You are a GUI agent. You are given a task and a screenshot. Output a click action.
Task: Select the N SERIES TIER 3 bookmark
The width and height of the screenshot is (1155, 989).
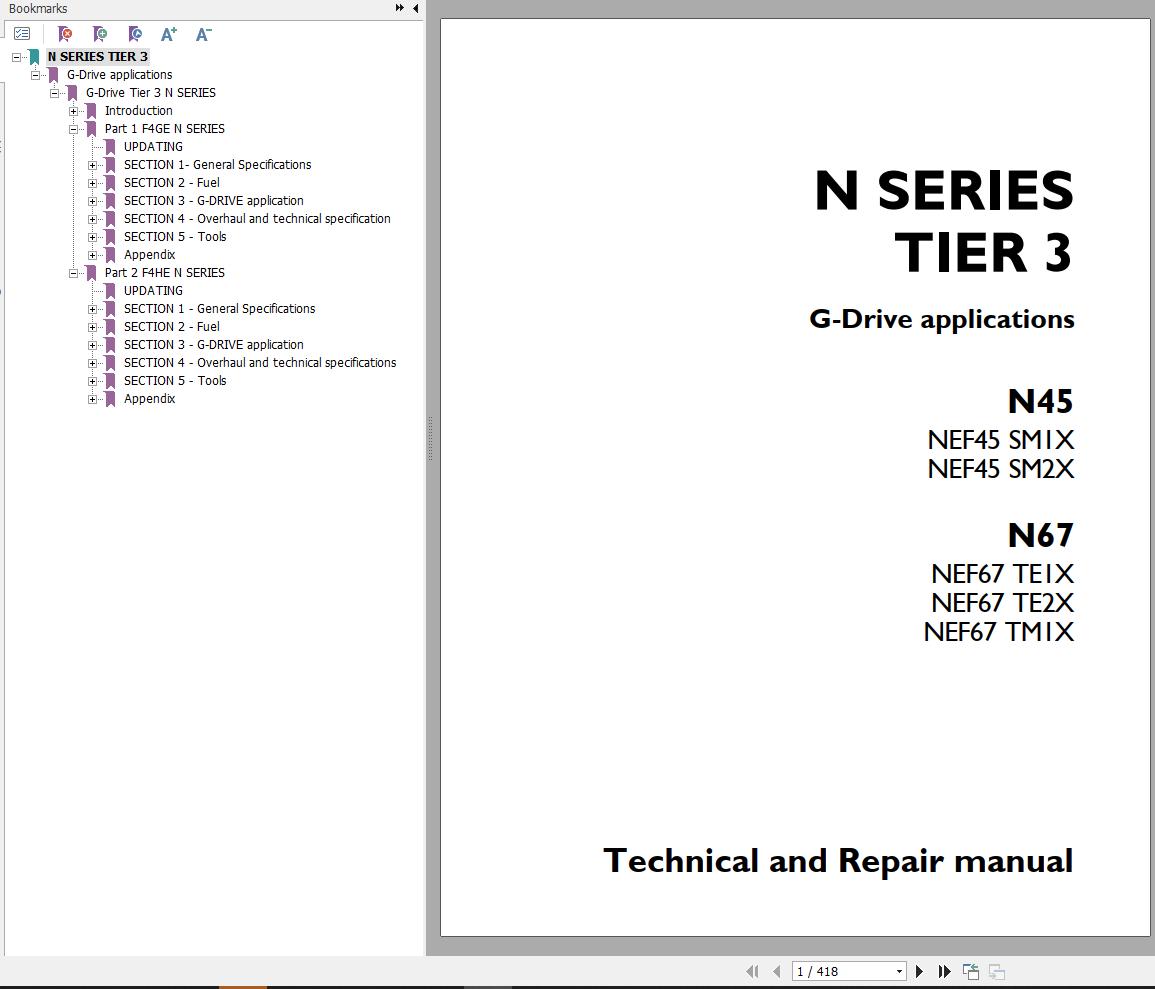click(x=98, y=56)
